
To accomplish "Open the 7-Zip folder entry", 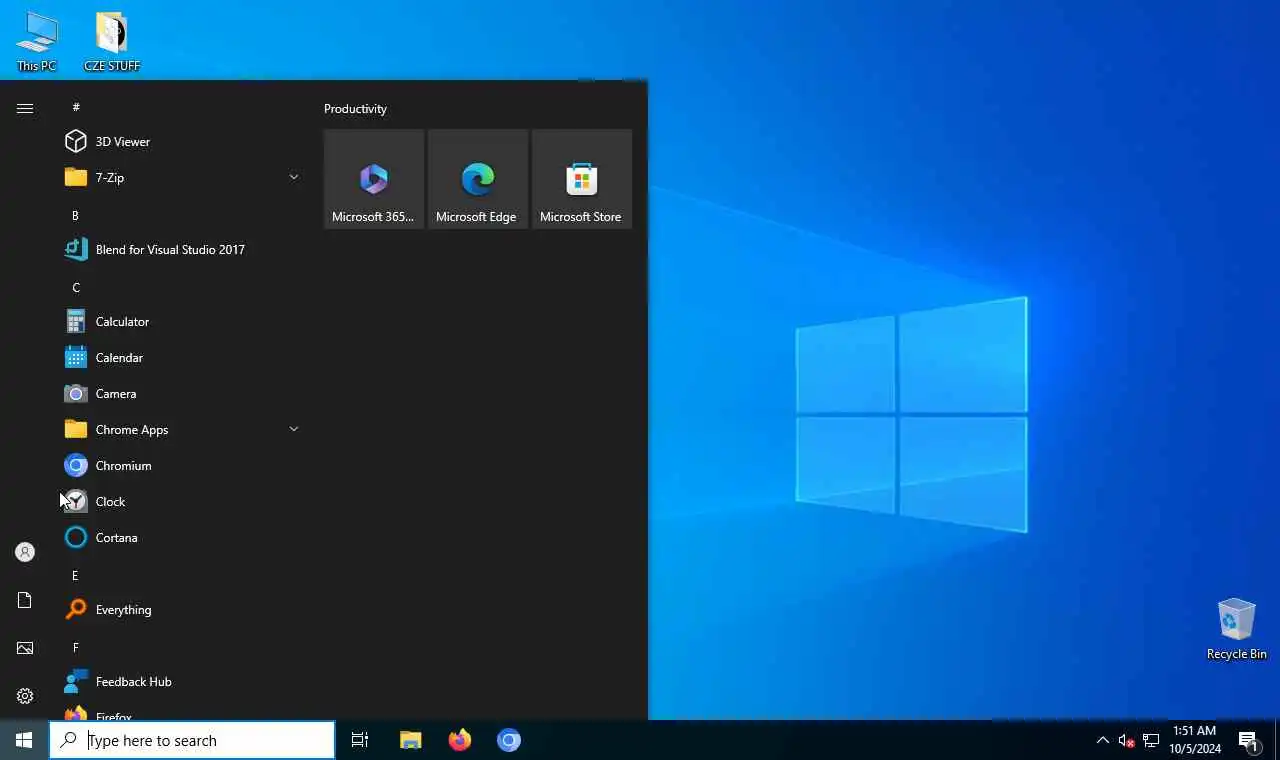I will click(x=180, y=178).
